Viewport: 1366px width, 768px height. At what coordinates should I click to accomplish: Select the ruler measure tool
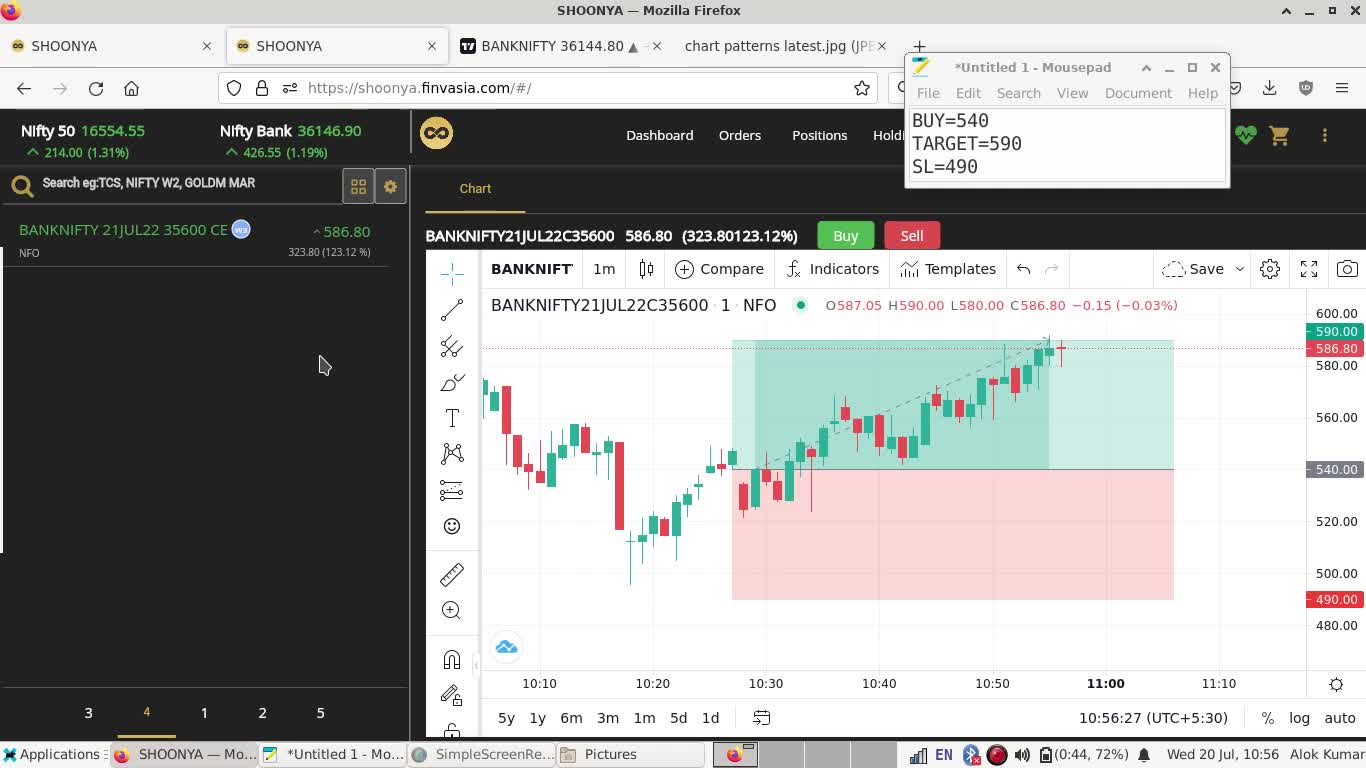click(452, 574)
